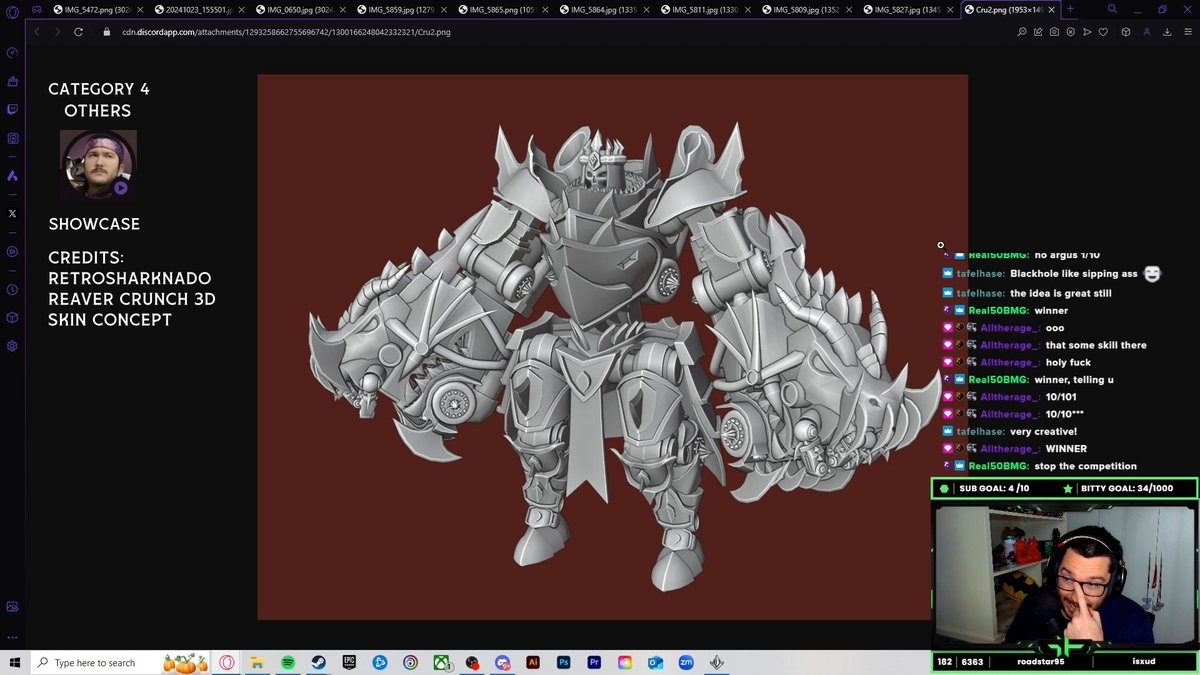Open the Opera GX menu logo
The image size is (1200, 675).
coord(12,10)
